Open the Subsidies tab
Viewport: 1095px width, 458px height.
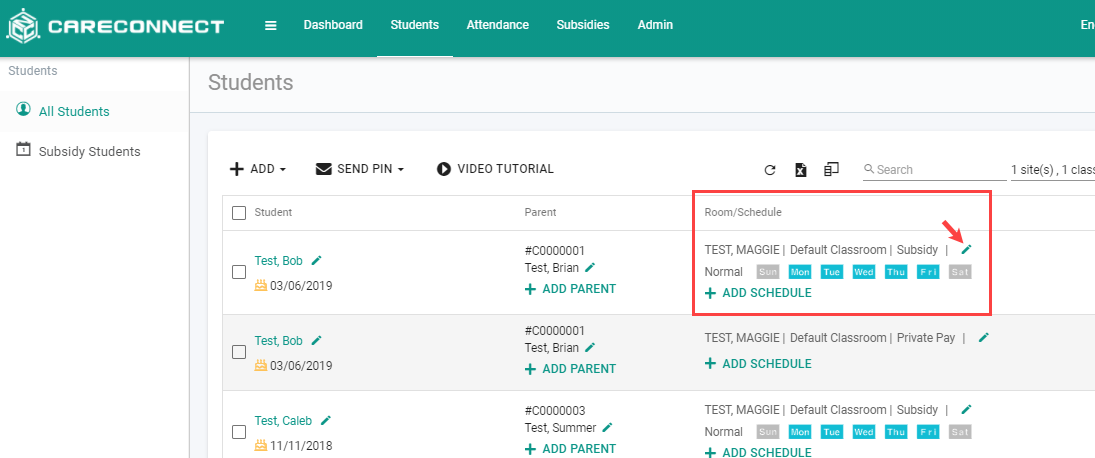pyautogui.click(x=583, y=25)
